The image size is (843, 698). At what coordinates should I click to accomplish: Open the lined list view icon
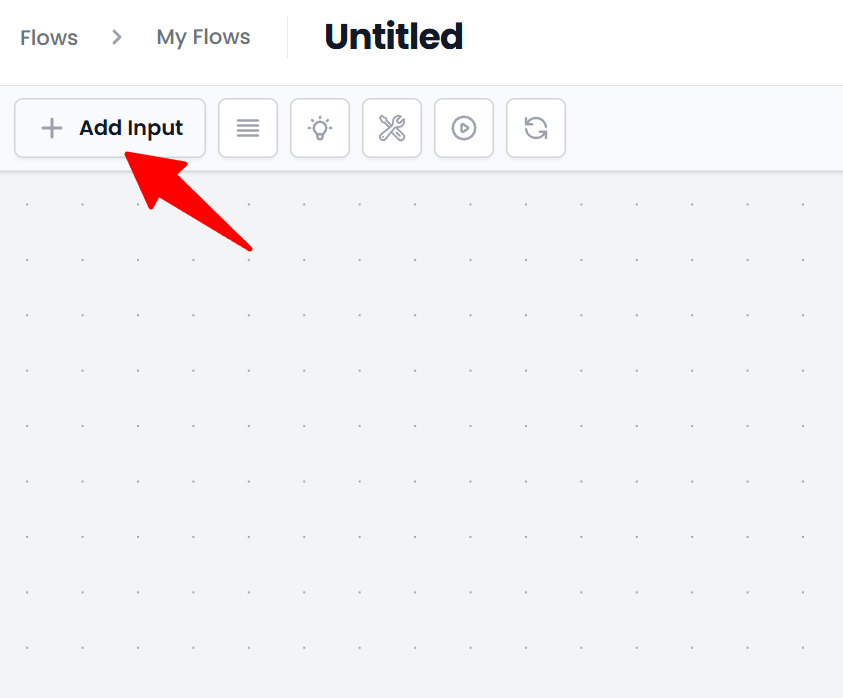coord(248,128)
